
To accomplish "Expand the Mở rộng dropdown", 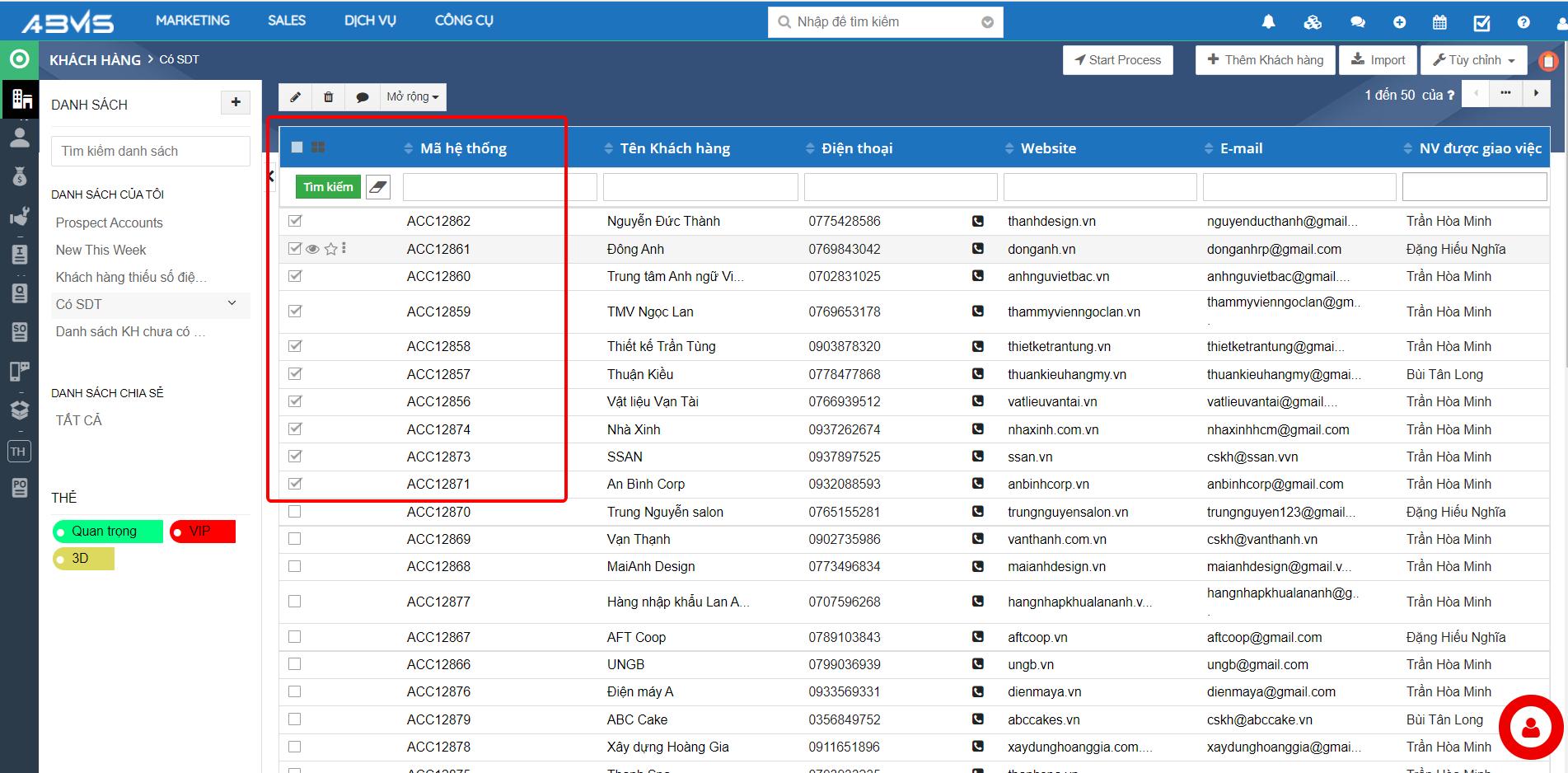I will click(413, 97).
